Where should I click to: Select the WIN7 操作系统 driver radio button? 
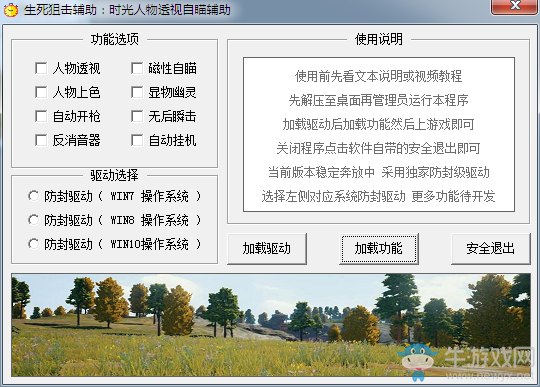pos(33,196)
